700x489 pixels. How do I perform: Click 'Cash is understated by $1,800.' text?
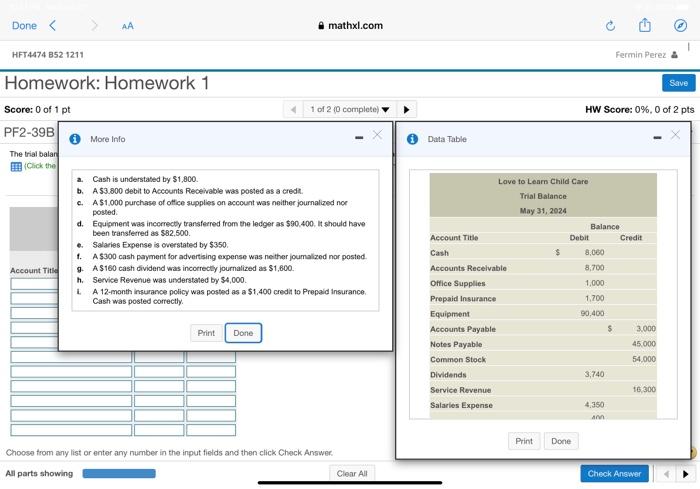click(145, 179)
